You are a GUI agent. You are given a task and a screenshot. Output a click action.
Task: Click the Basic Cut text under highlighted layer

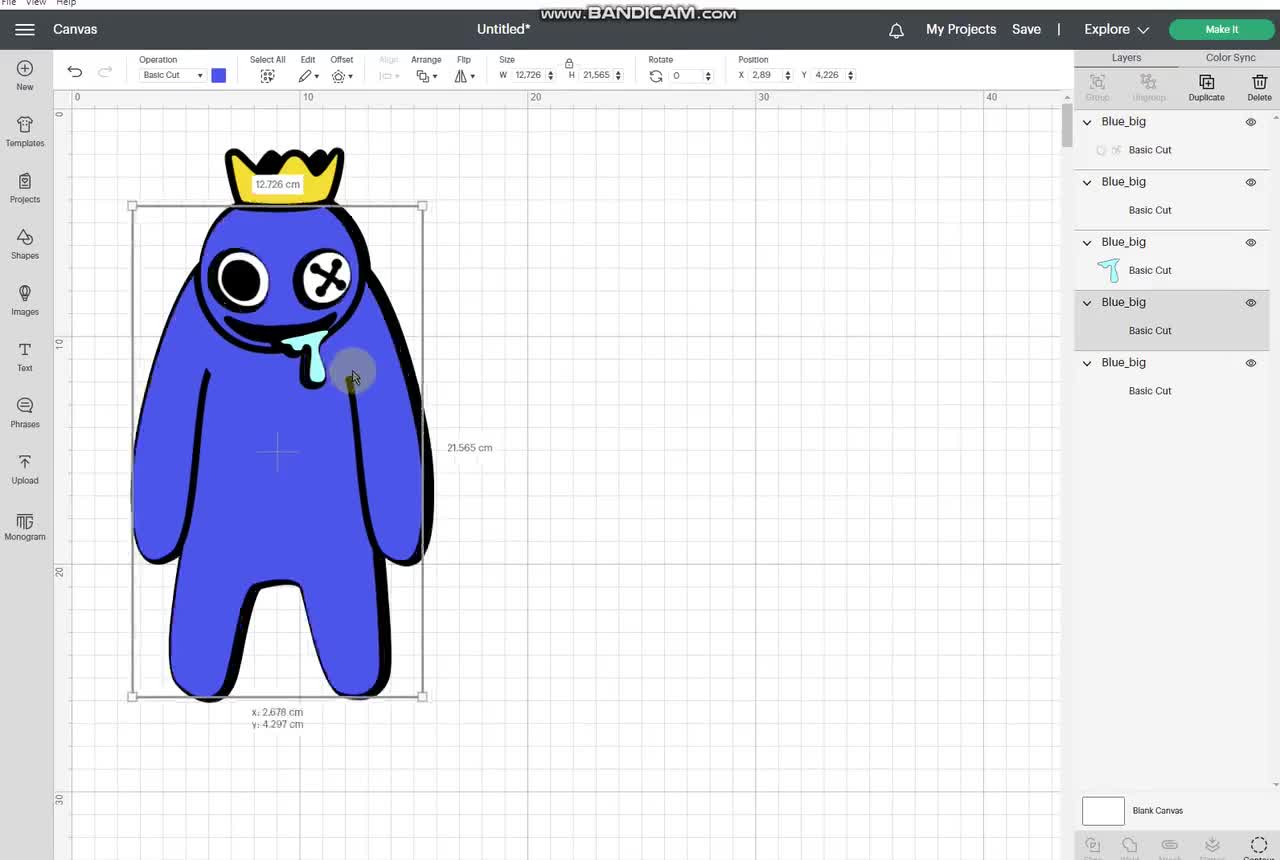pyautogui.click(x=1150, y=331)
